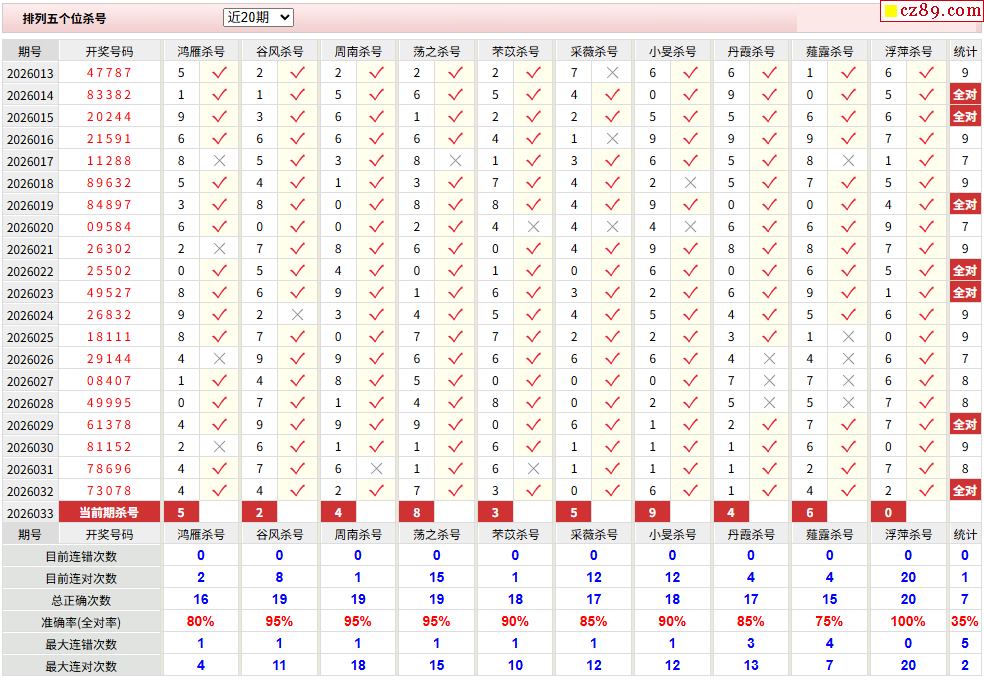Viewport: 984px width, 681px height.
Task: Click the red current-period number 9 under 小旻杀号
Action: pyautogui.click(x=652, y=513)
